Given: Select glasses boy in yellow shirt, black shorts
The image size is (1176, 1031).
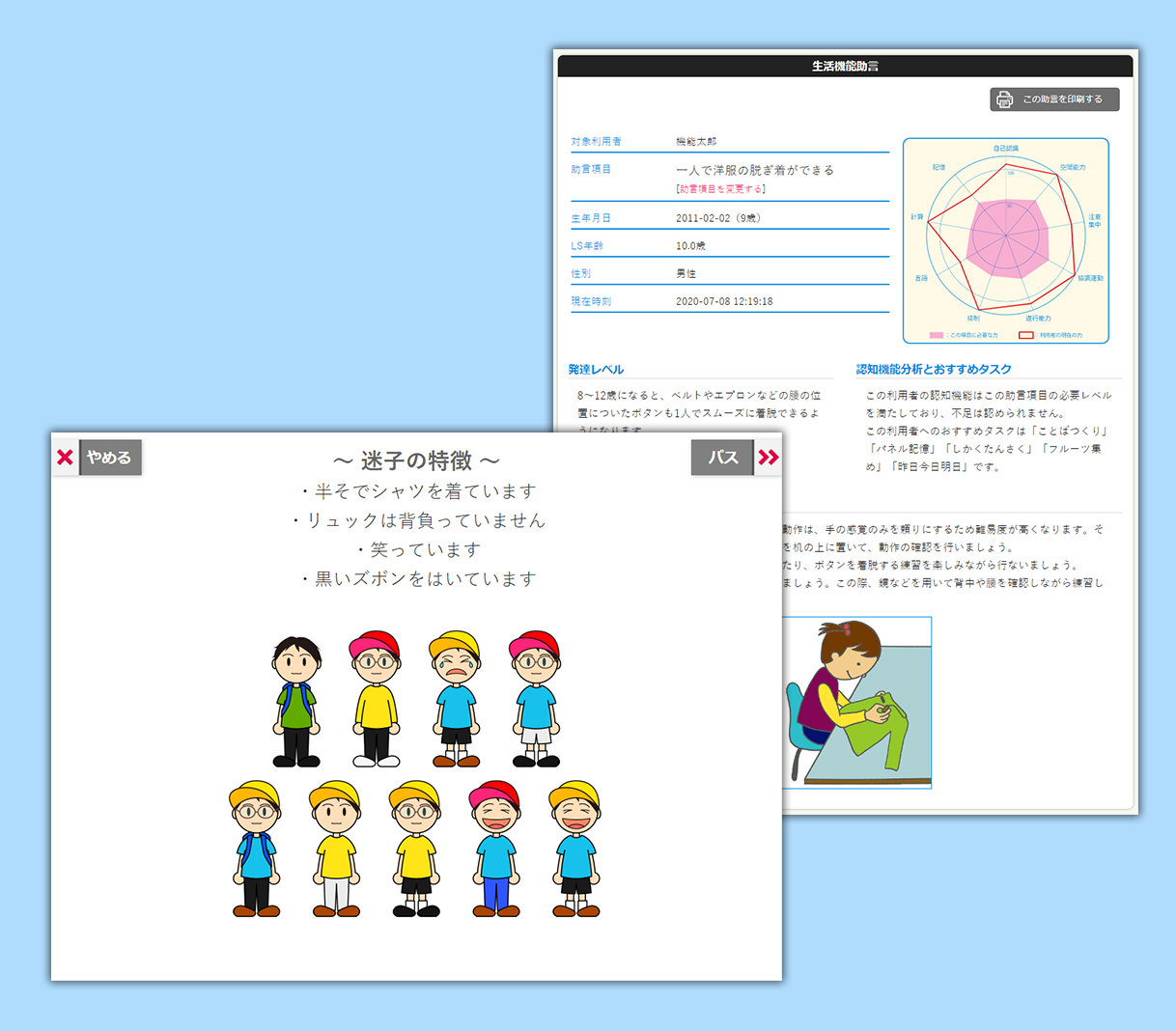Looking at the screenshot, I should pos(416,849).
